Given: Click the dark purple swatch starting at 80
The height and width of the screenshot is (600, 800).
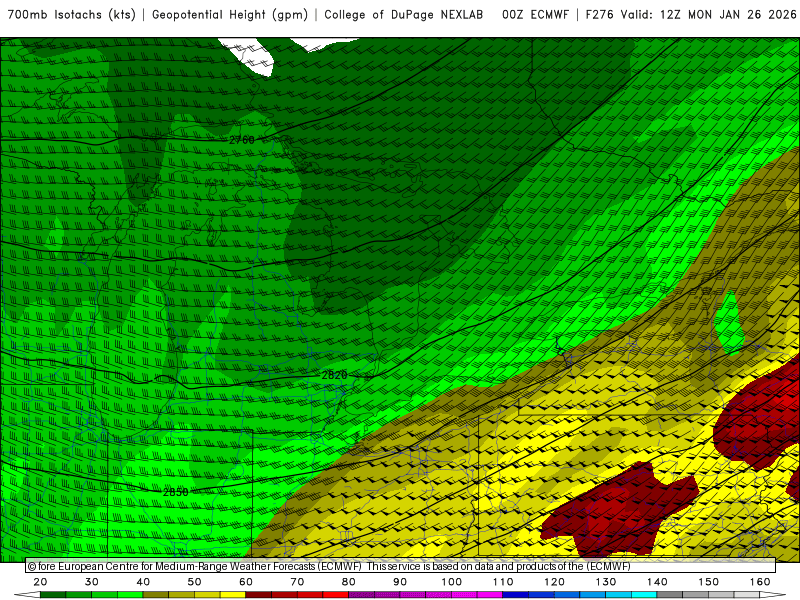Looking at the screenshot, I should (361, 595).
